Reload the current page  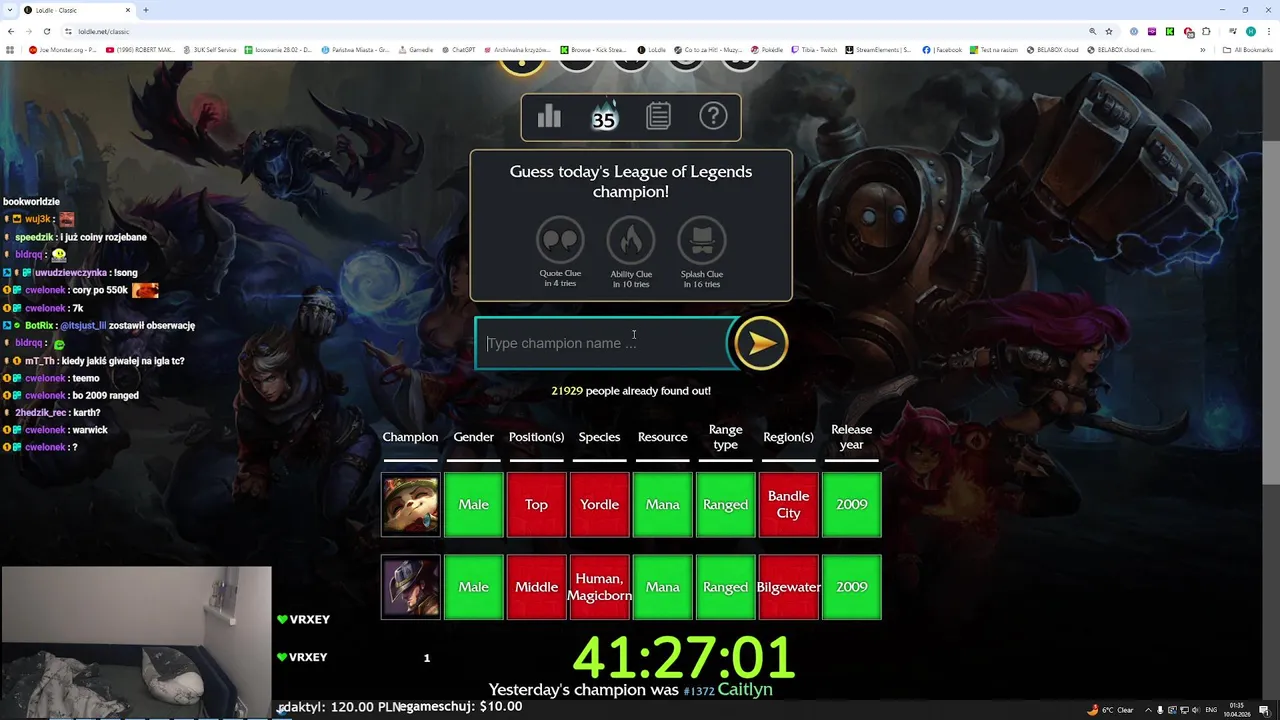point(46,31)
